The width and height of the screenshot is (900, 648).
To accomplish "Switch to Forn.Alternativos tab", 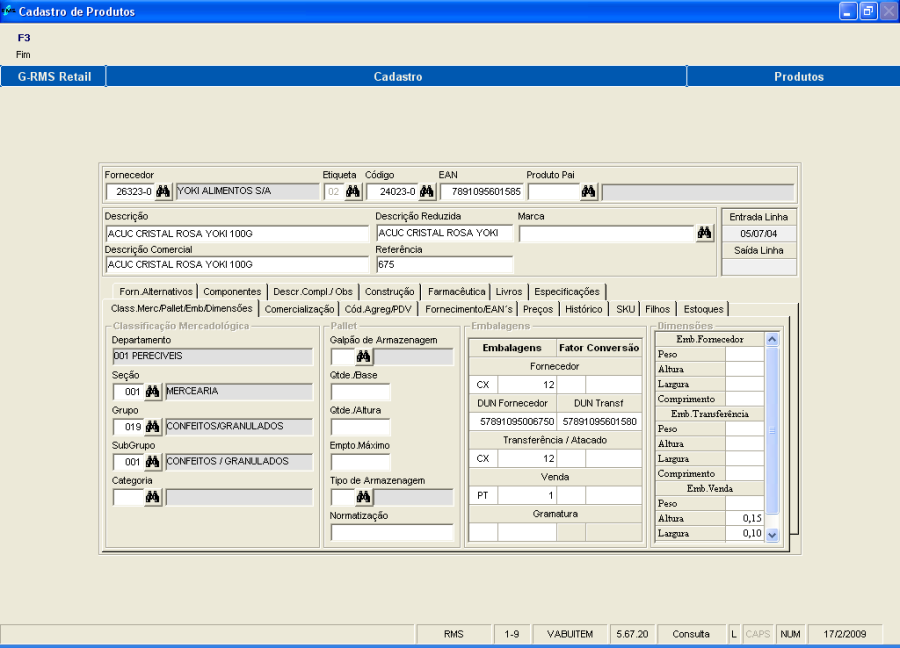I will click(x=156, y=292).
